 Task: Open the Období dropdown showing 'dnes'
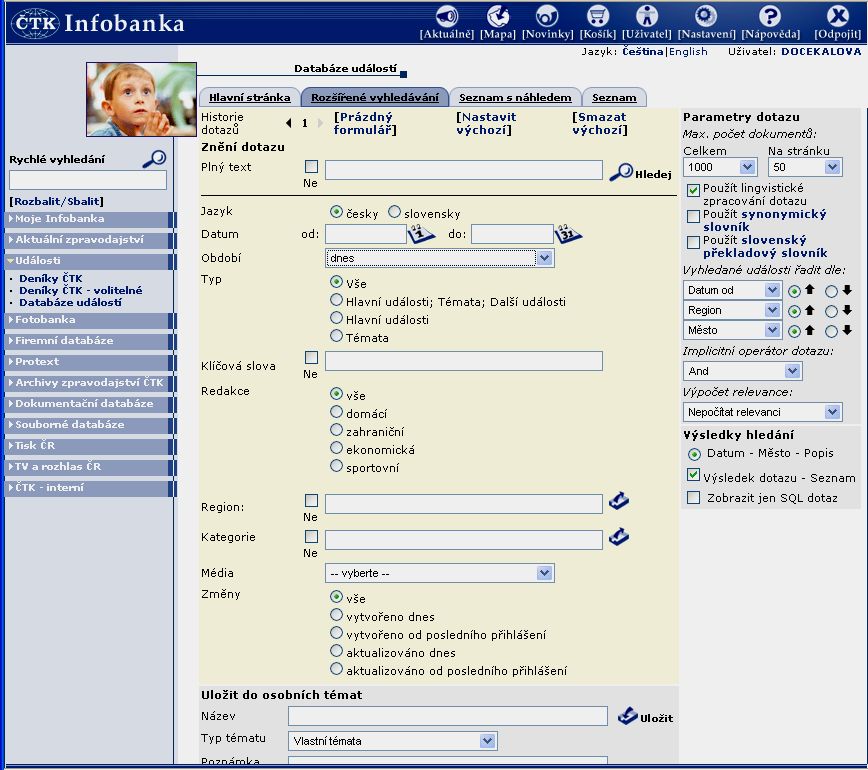coord(440,258)
